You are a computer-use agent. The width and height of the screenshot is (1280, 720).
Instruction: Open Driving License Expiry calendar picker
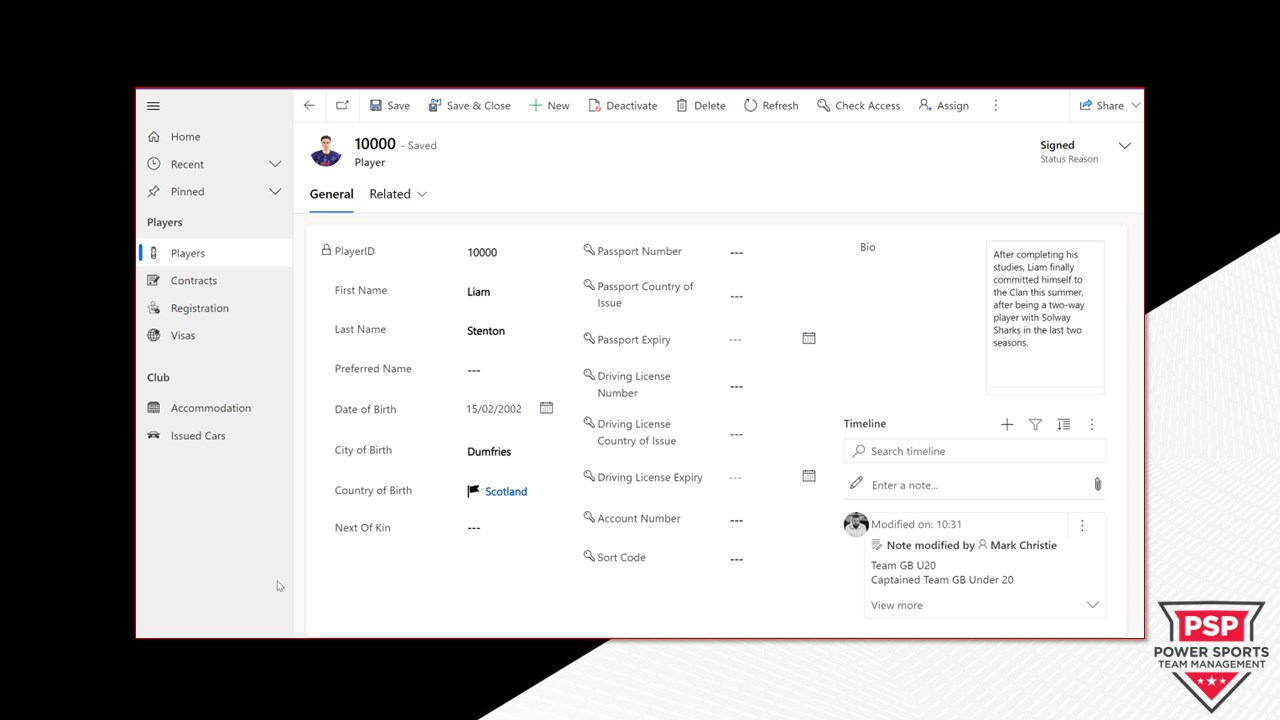click(x=809, y=476)
